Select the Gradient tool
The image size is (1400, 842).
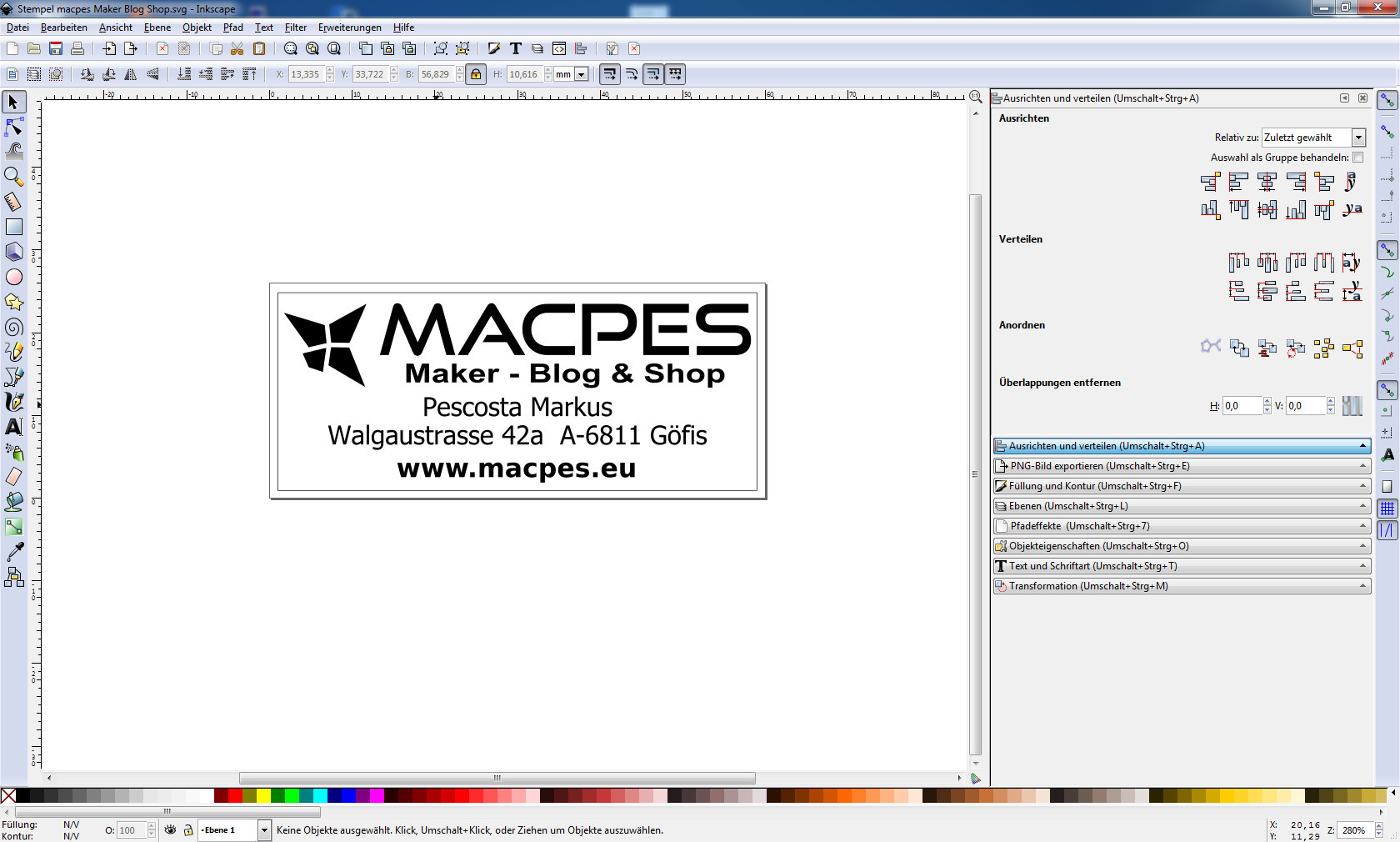13,527
